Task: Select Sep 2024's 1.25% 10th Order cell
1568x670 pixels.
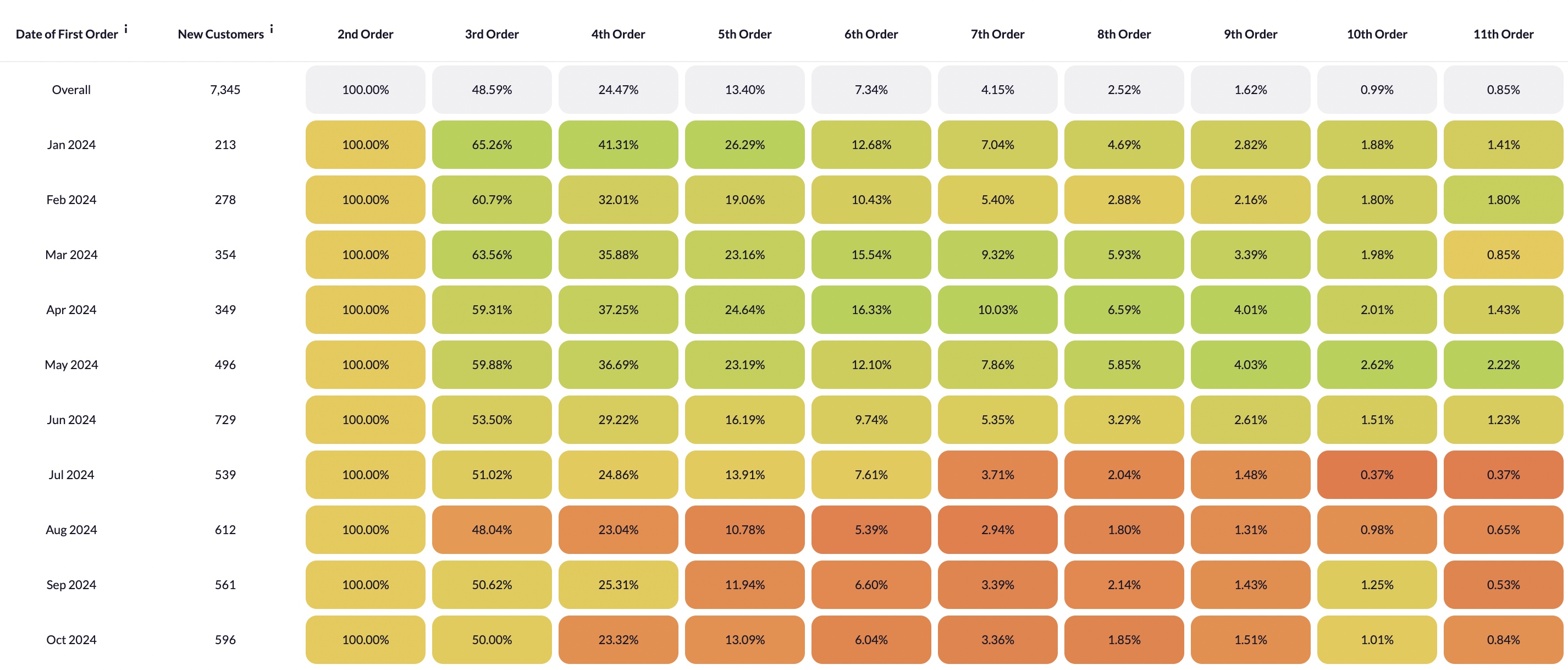Action: (1377, 585)
